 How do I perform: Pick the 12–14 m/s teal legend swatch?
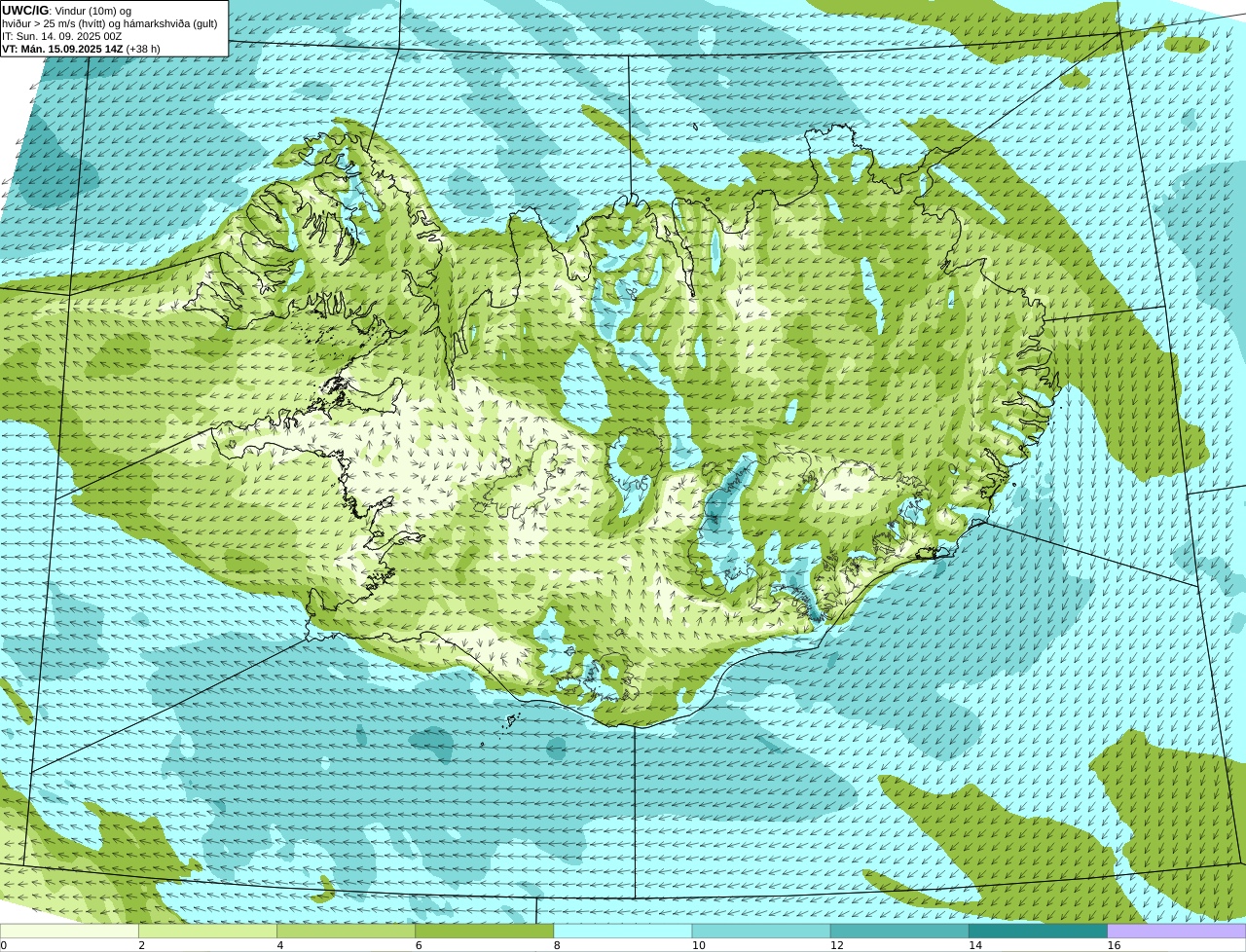pyautogui.click(x=899, y=932)
